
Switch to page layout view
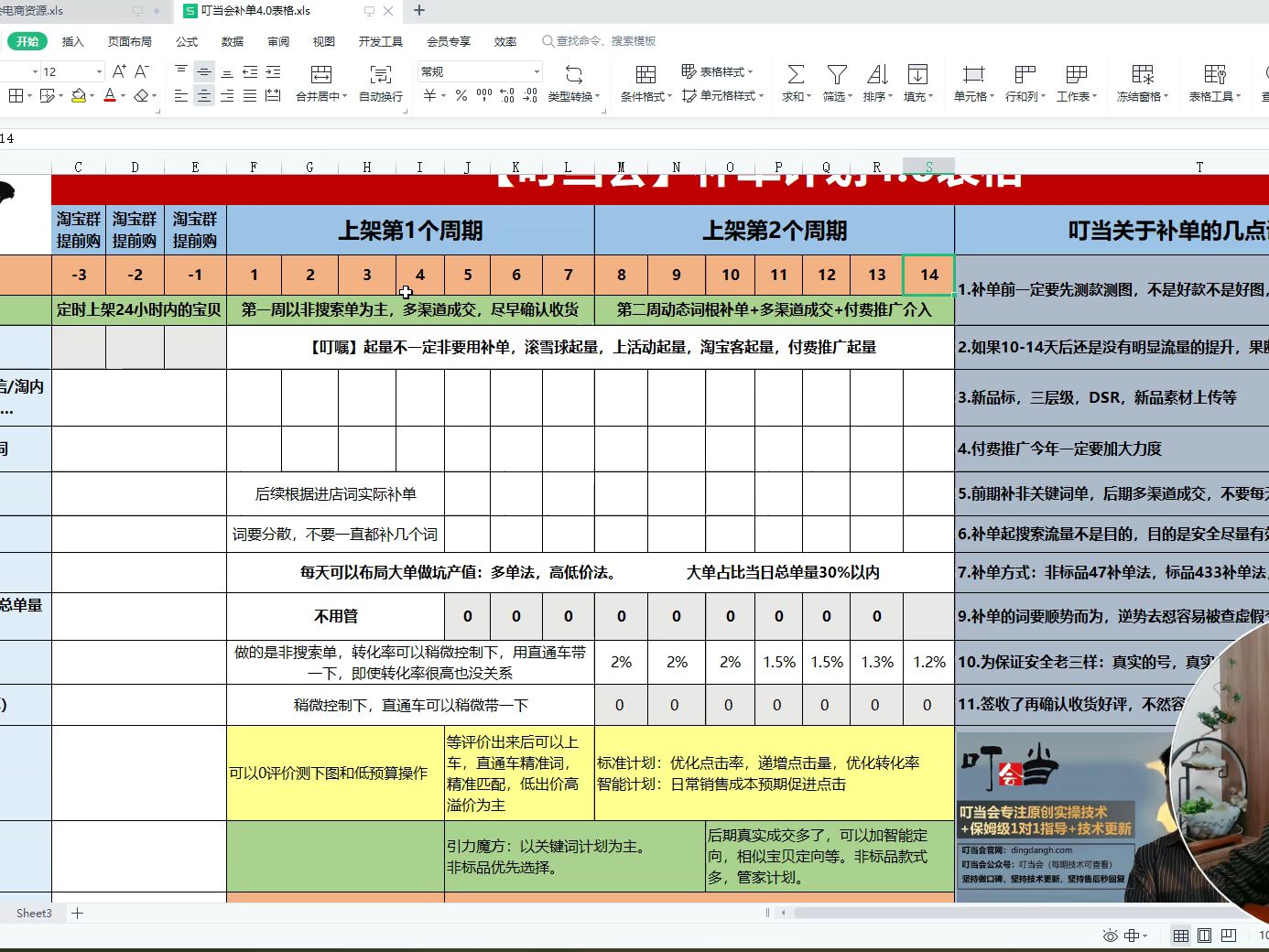(x=1205, y=936)
